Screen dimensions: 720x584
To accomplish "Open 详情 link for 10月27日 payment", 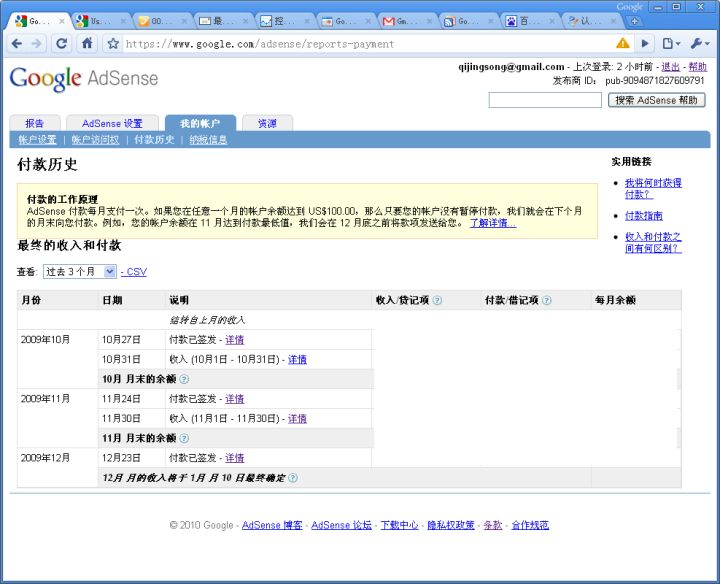I will pyautogui.click(x=234, y=340).
